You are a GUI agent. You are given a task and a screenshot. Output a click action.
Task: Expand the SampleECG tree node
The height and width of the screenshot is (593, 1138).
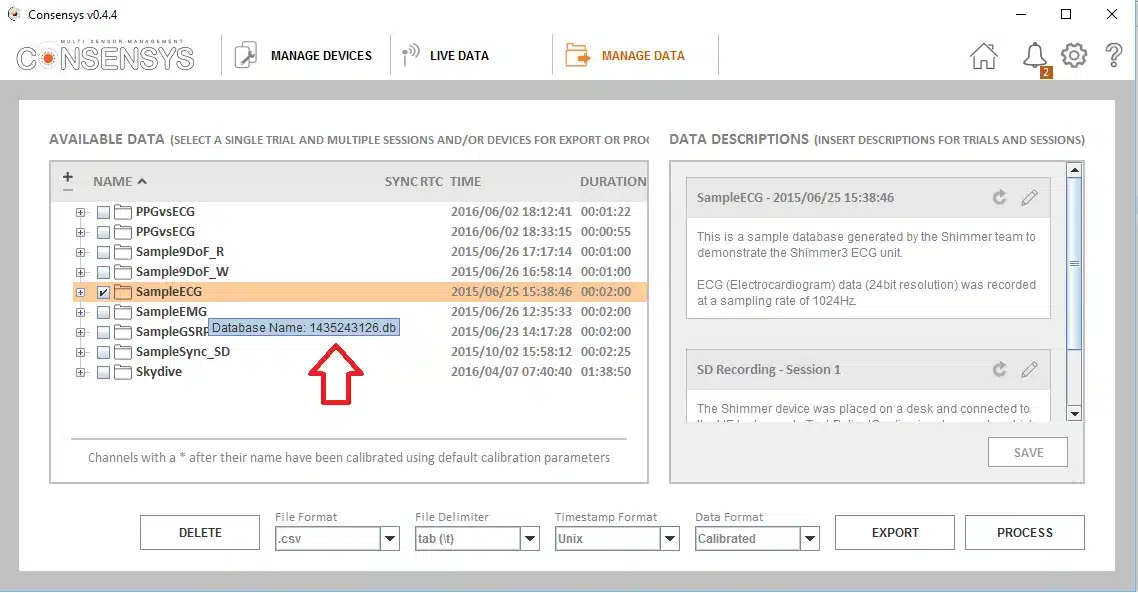click(x=80, y=293)
